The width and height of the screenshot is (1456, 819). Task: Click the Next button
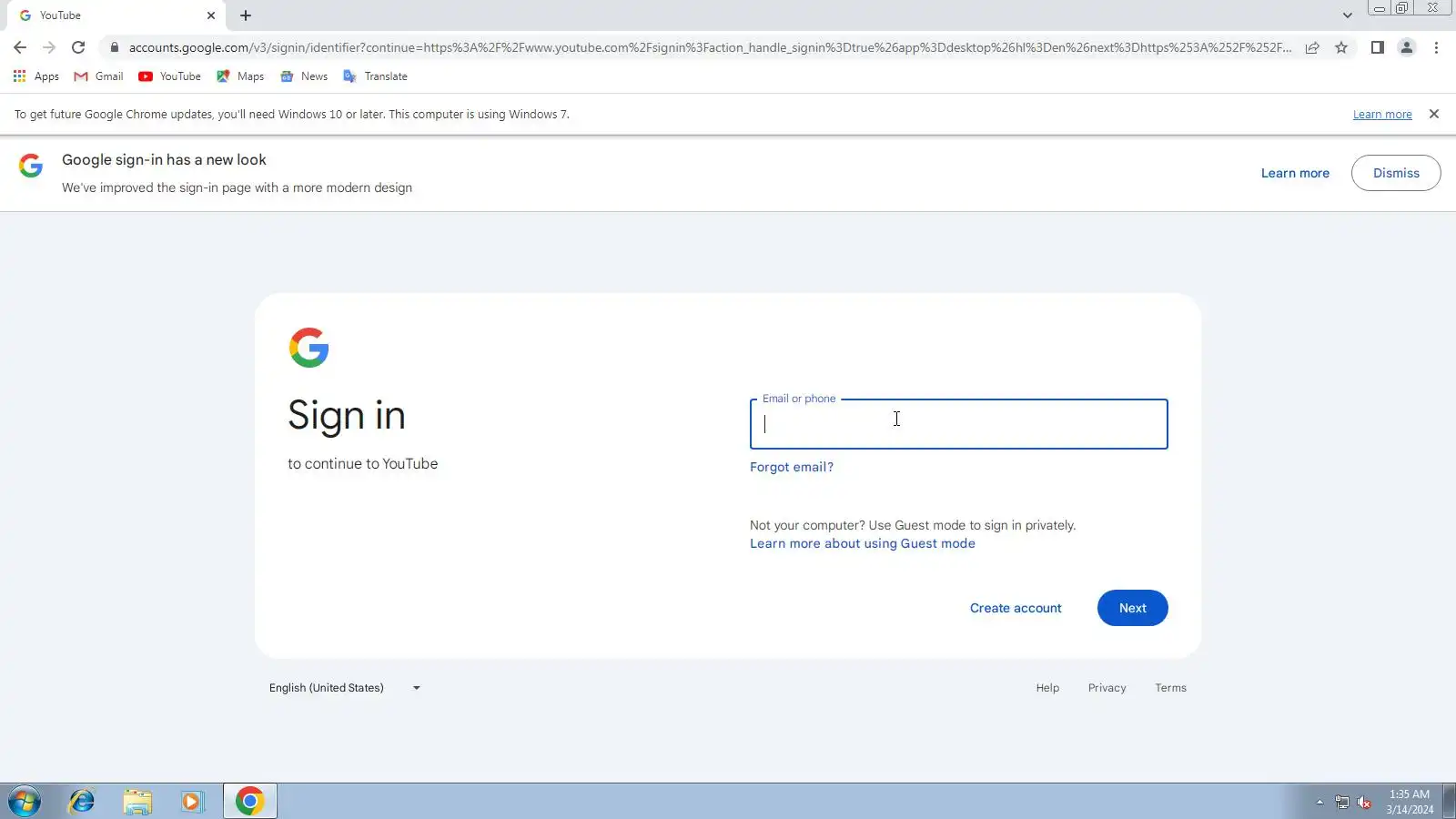point(1133,608)
